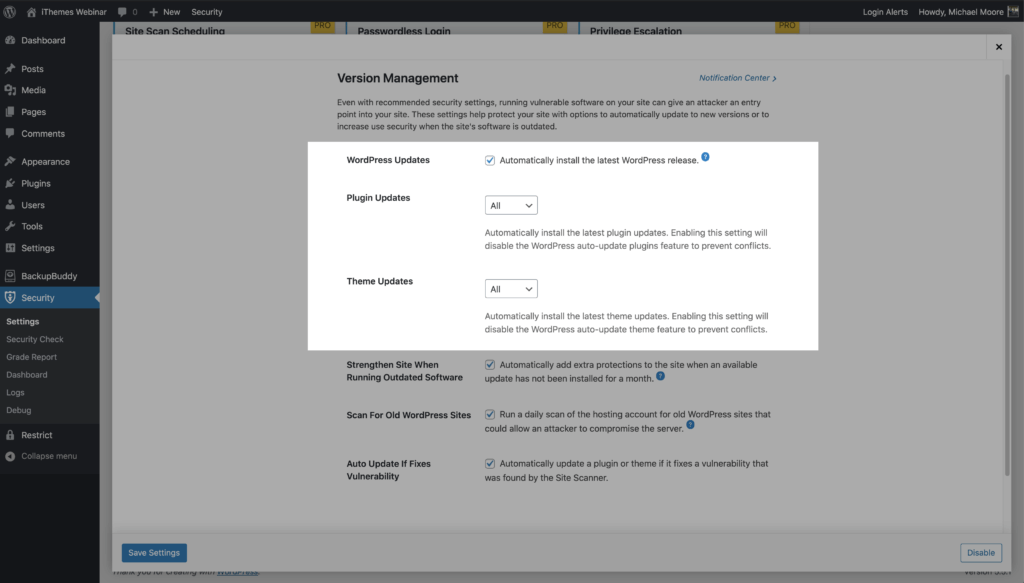1024x583 pixels.
Task: Click the WordPress link in footer
Action: [237, 571]
